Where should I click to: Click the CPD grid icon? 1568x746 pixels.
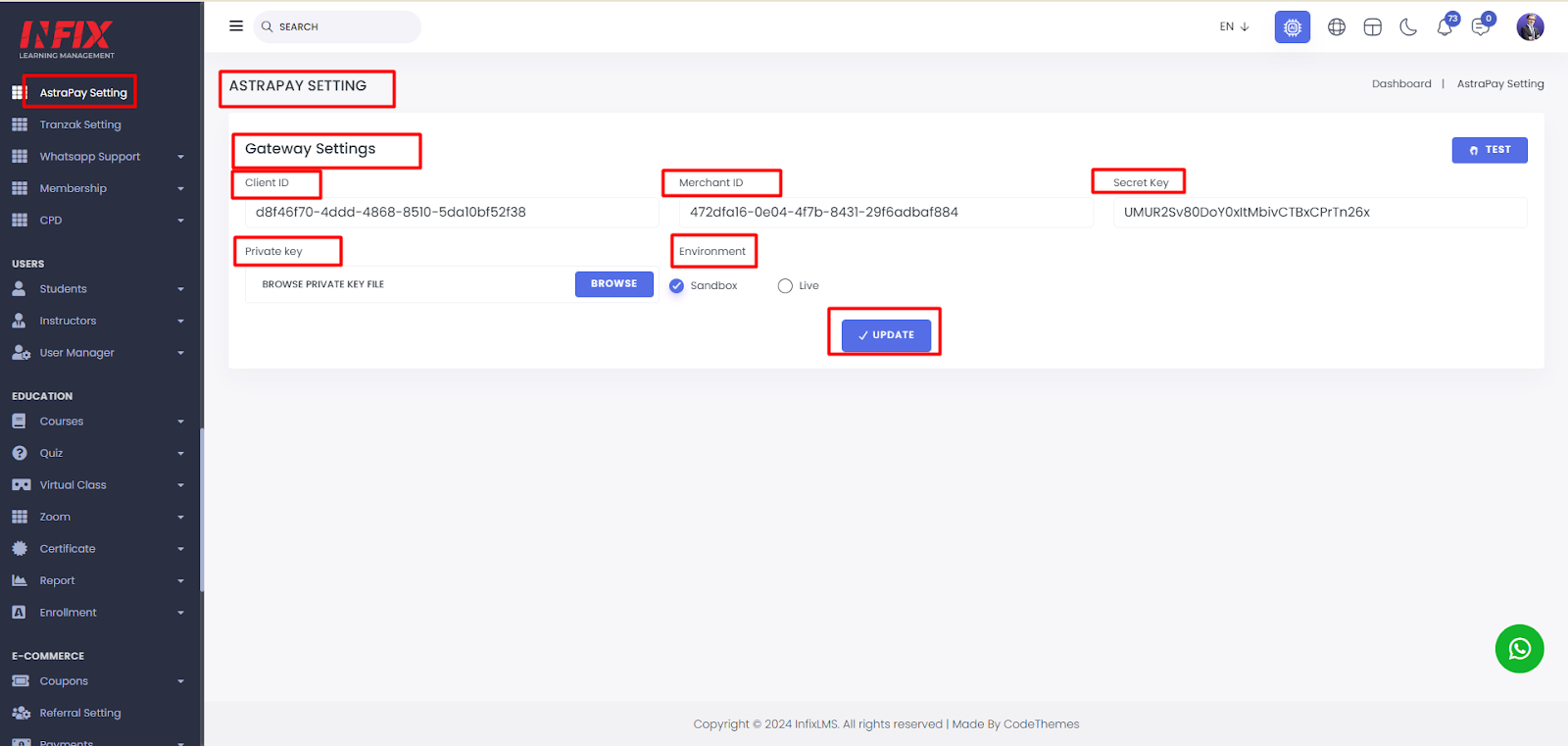[20, 221]
